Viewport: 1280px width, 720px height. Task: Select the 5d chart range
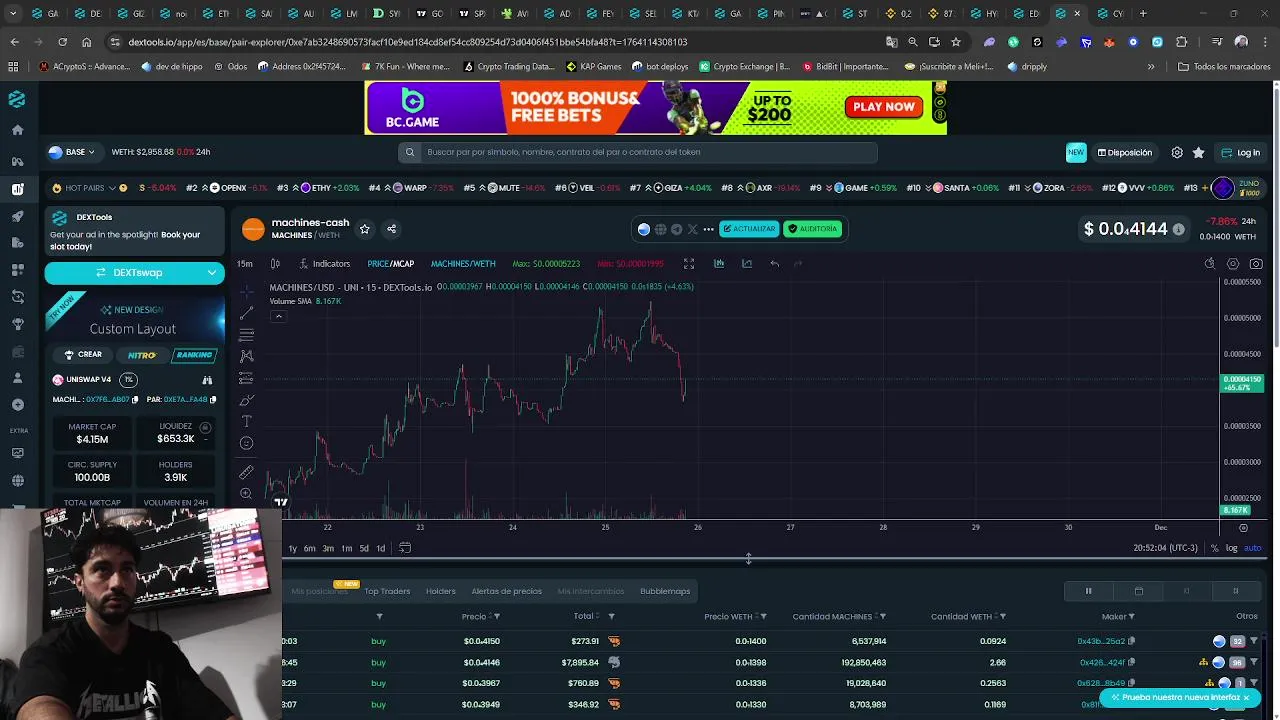point(364,548)
